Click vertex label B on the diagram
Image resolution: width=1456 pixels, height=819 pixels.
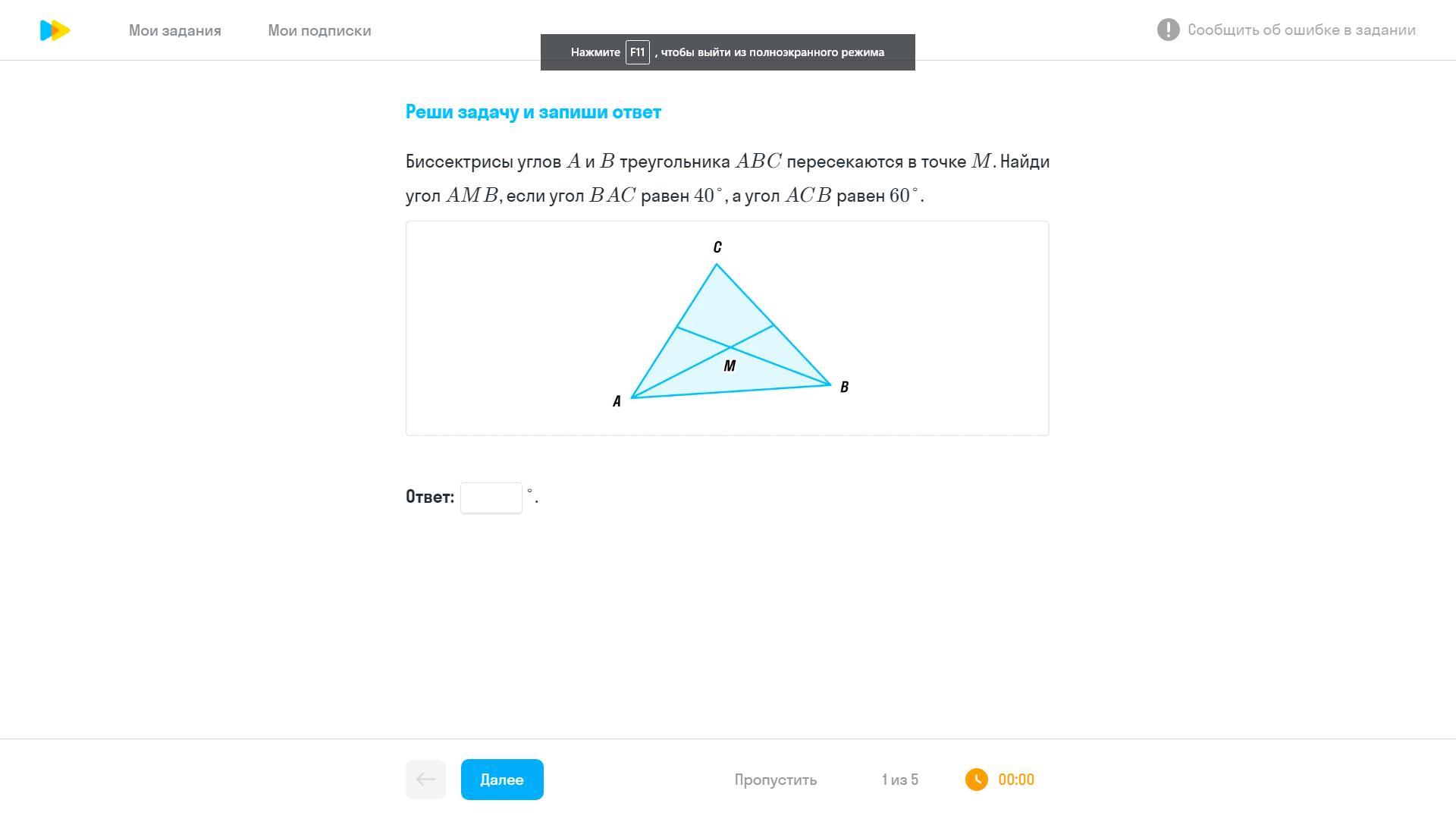pyautogui.click(x=844, y=387)
